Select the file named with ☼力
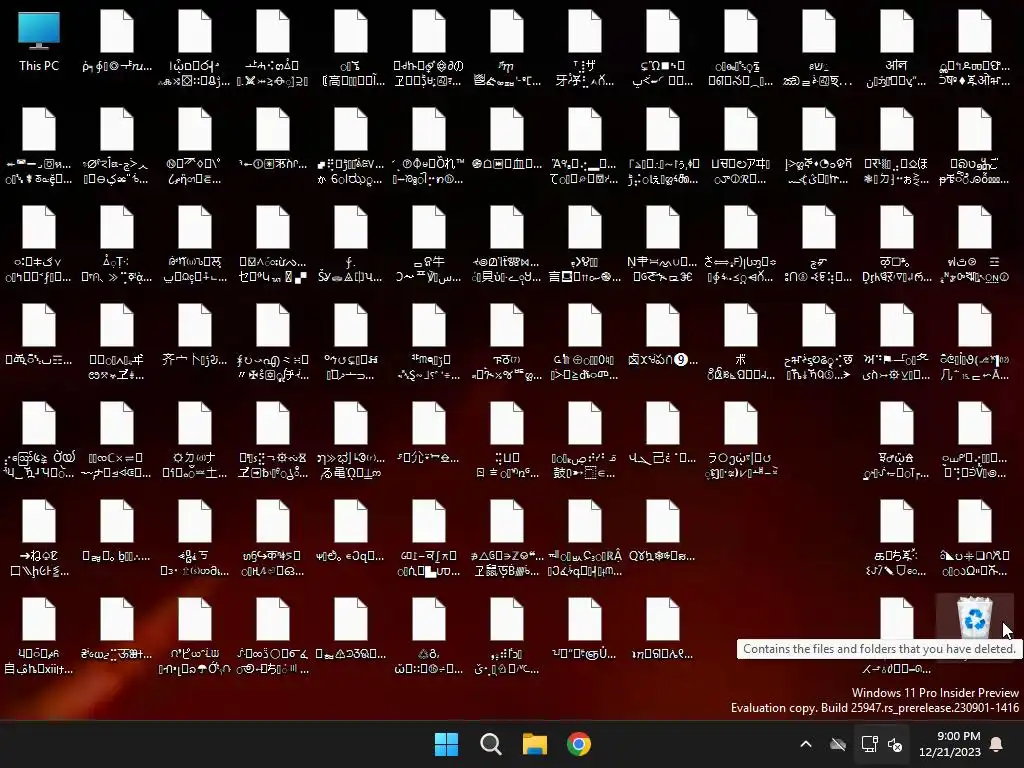The height and width of the screenshot is (768, 1024). click(195, 441)
